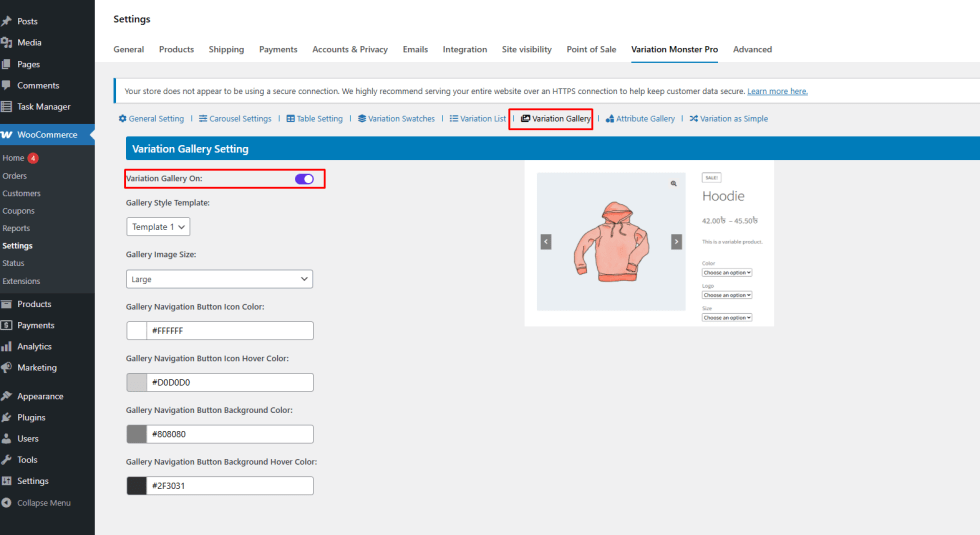Open the Gallery Style Template dropdown
Screen dimensions: 980x535
(x=158, y=227)
